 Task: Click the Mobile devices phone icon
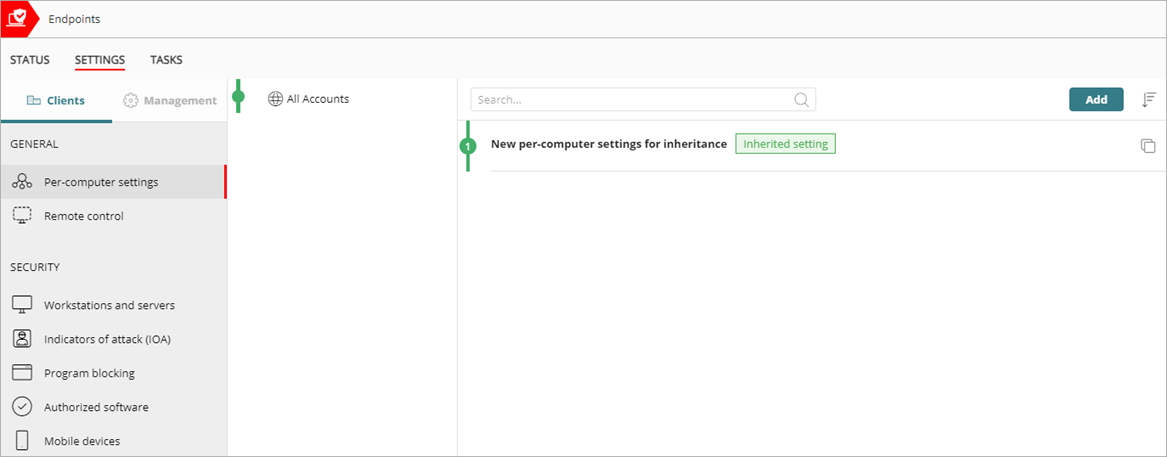coord(22,441)
